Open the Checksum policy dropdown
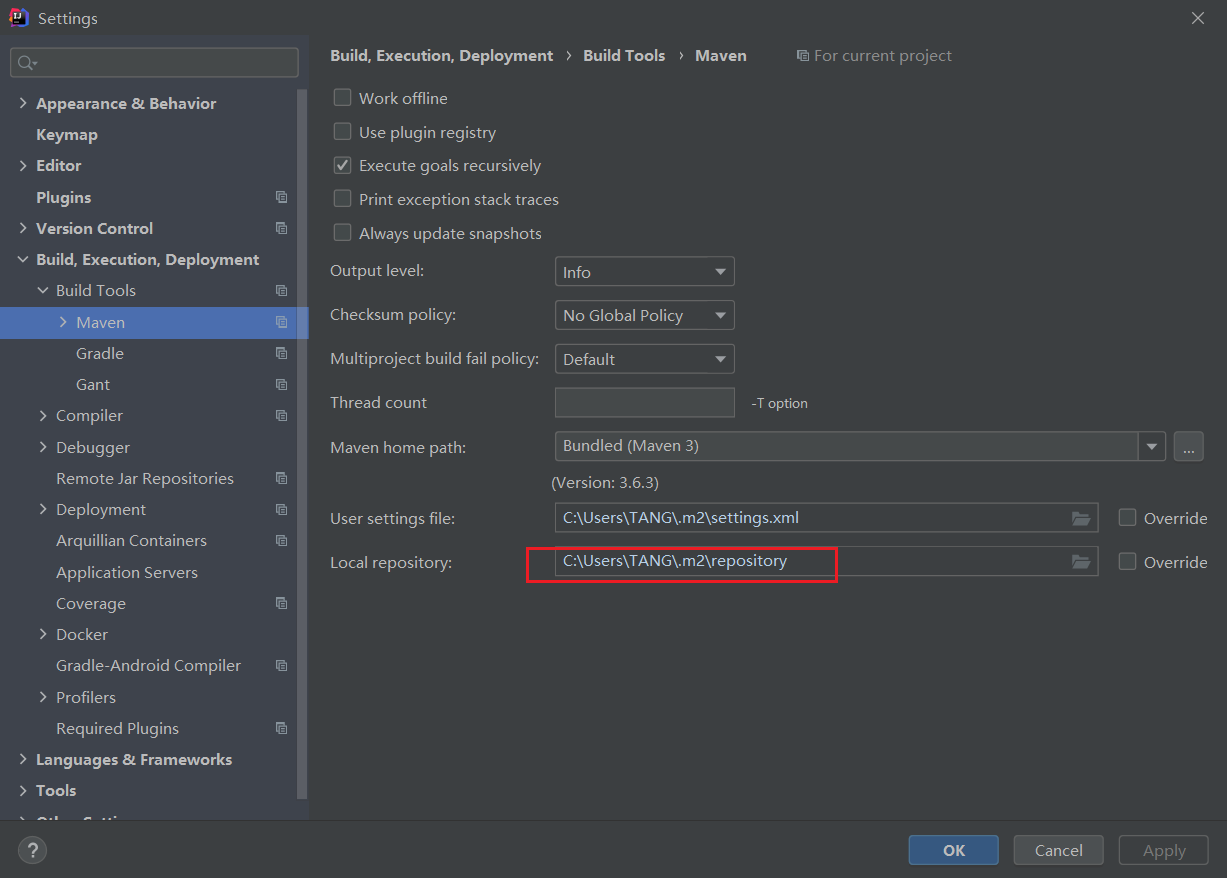The image size is (1227, 878). pos(644,315)
